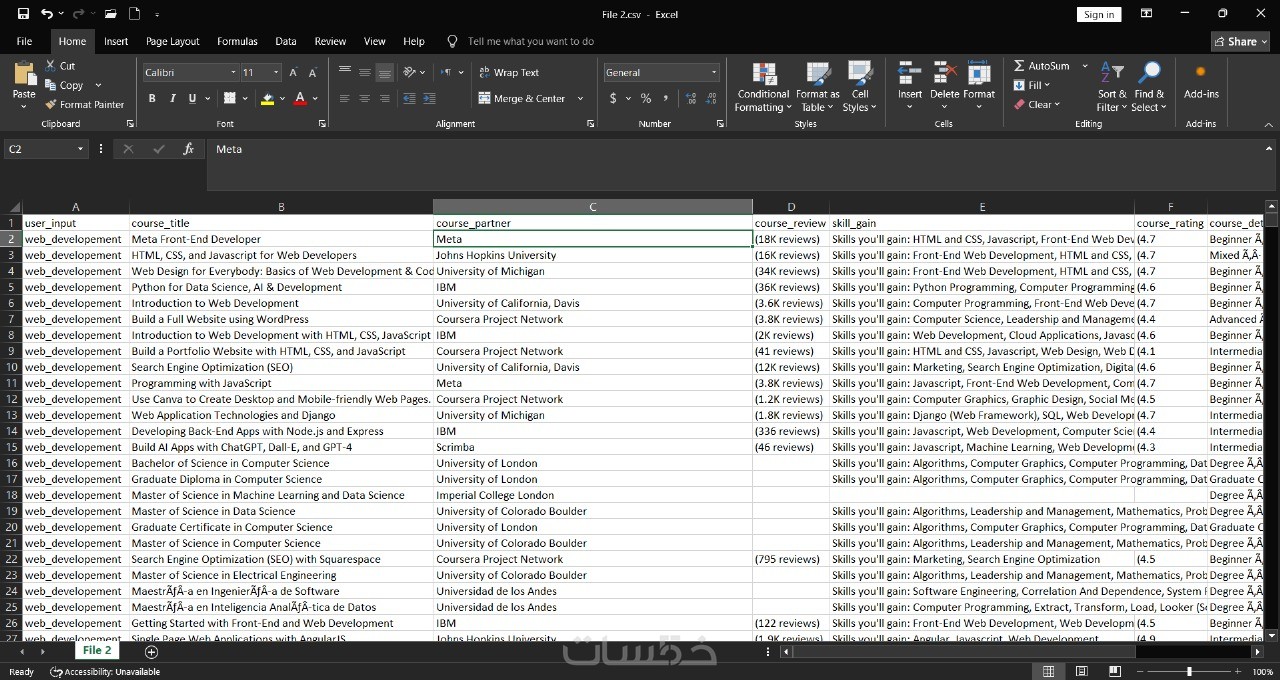Screen dimensions: 1280x680
Task: Toggle Italic formatting
Action: [x=172, y=98]
